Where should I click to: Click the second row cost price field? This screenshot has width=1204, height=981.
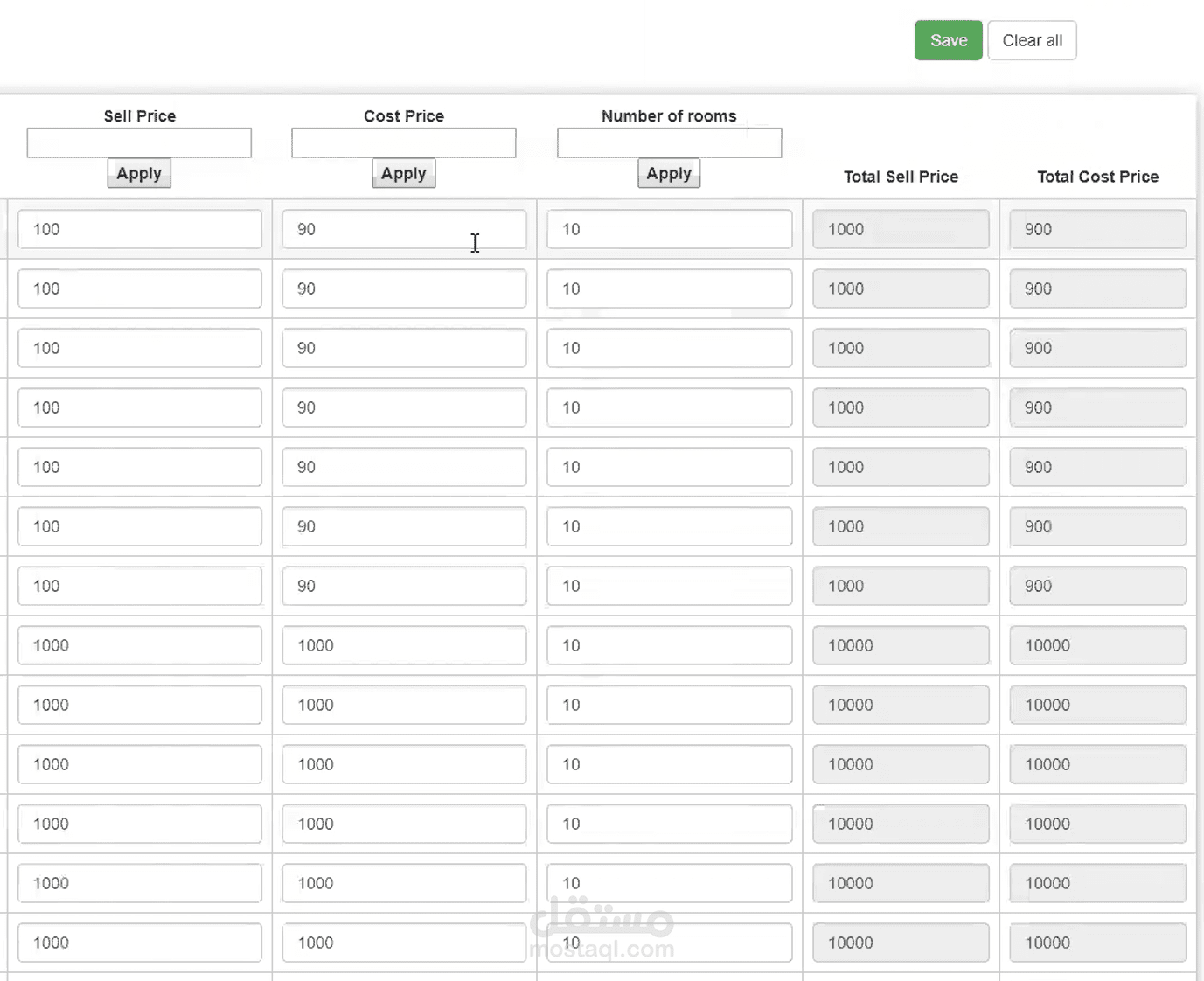pos(404,289)
